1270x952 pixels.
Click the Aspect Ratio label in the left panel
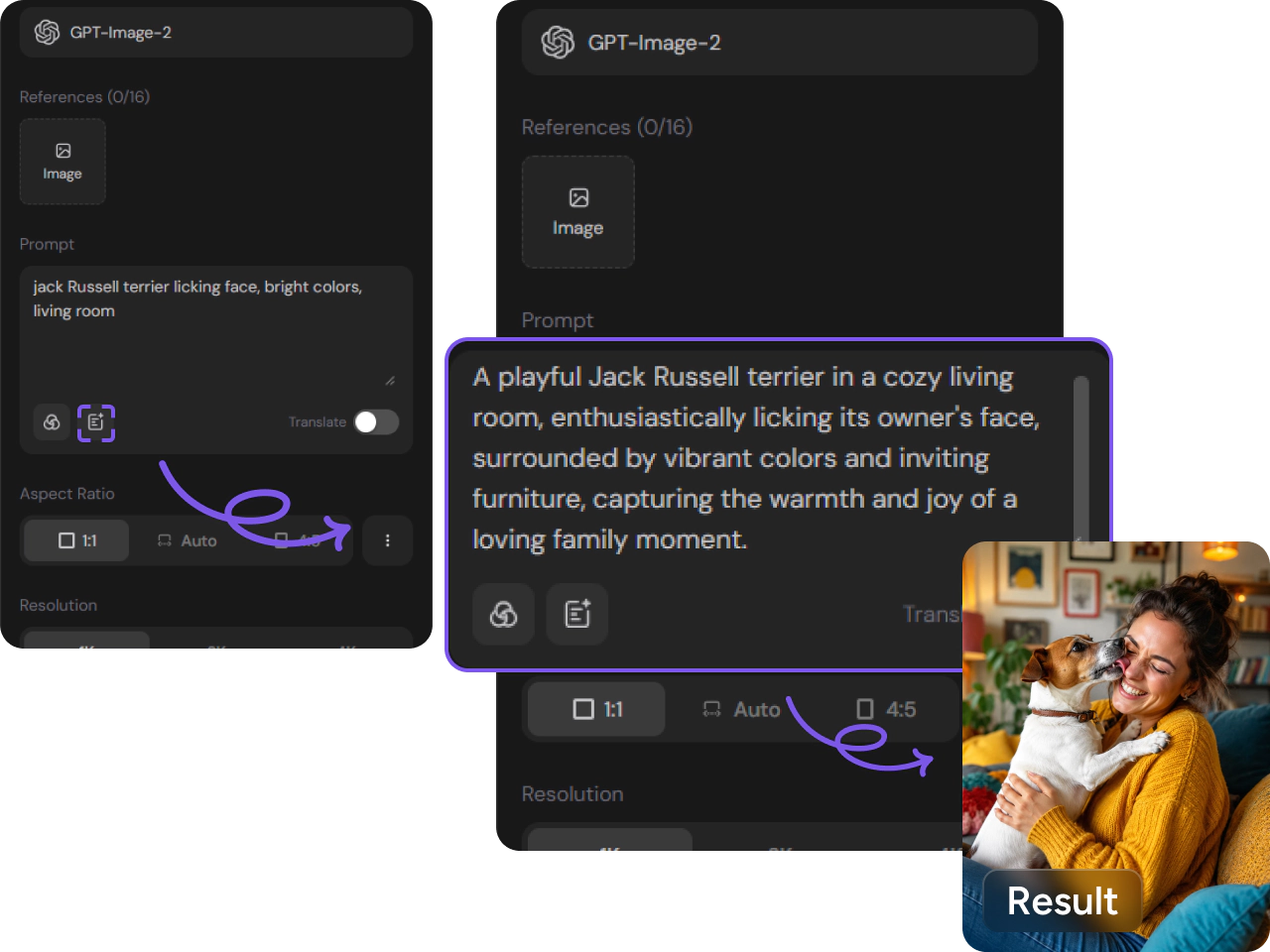click(x=67, y=494)
